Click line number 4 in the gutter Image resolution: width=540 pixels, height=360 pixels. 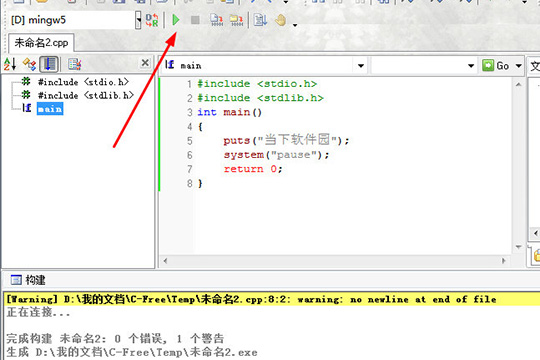click(x=189, y=127)
